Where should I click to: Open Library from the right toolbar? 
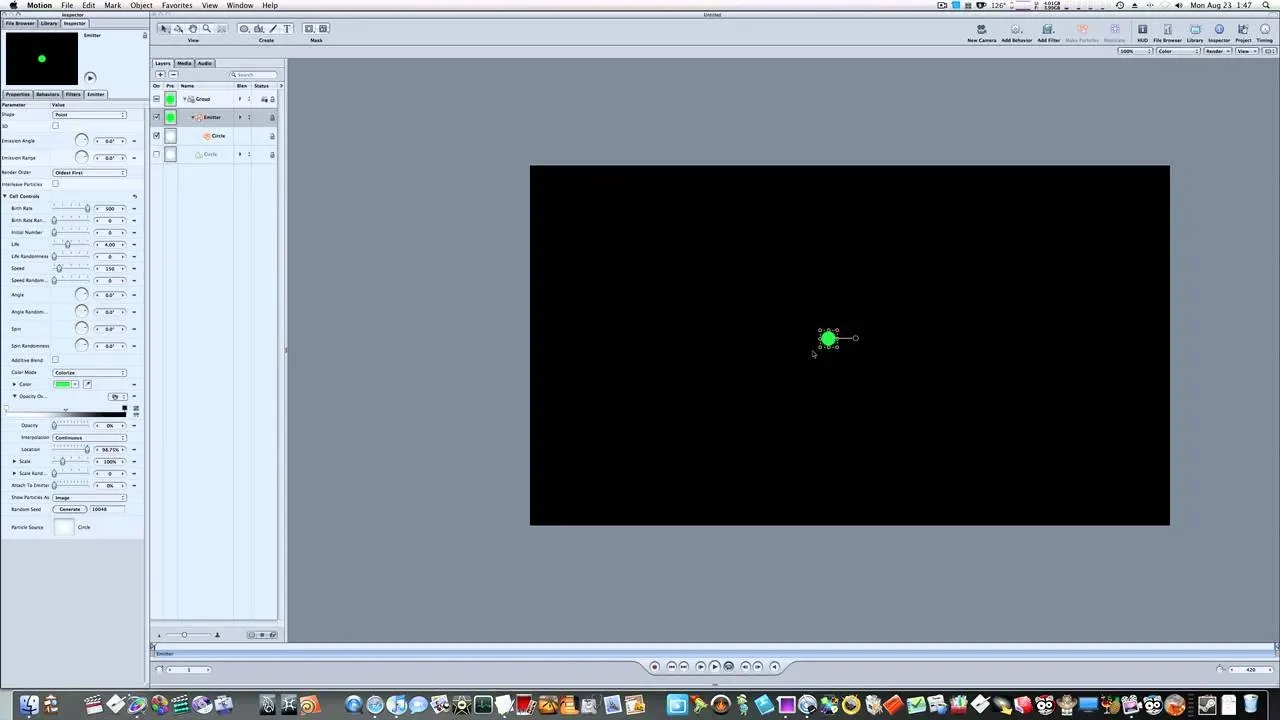[1195, 33]
